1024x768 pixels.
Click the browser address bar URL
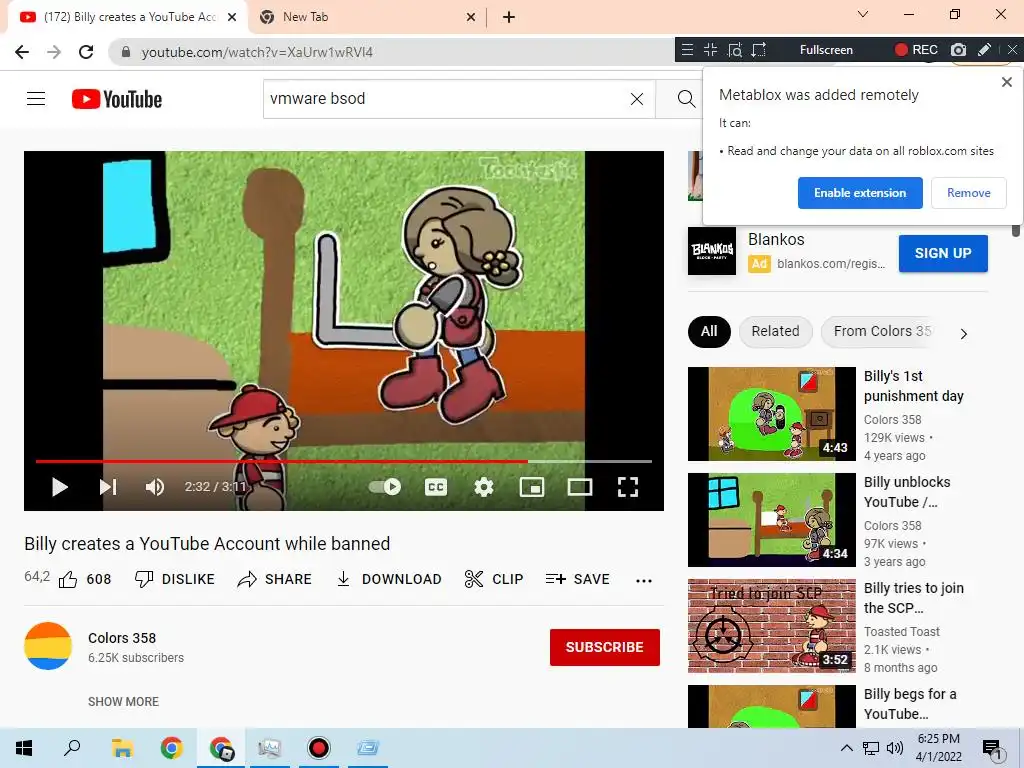(257, 52)
